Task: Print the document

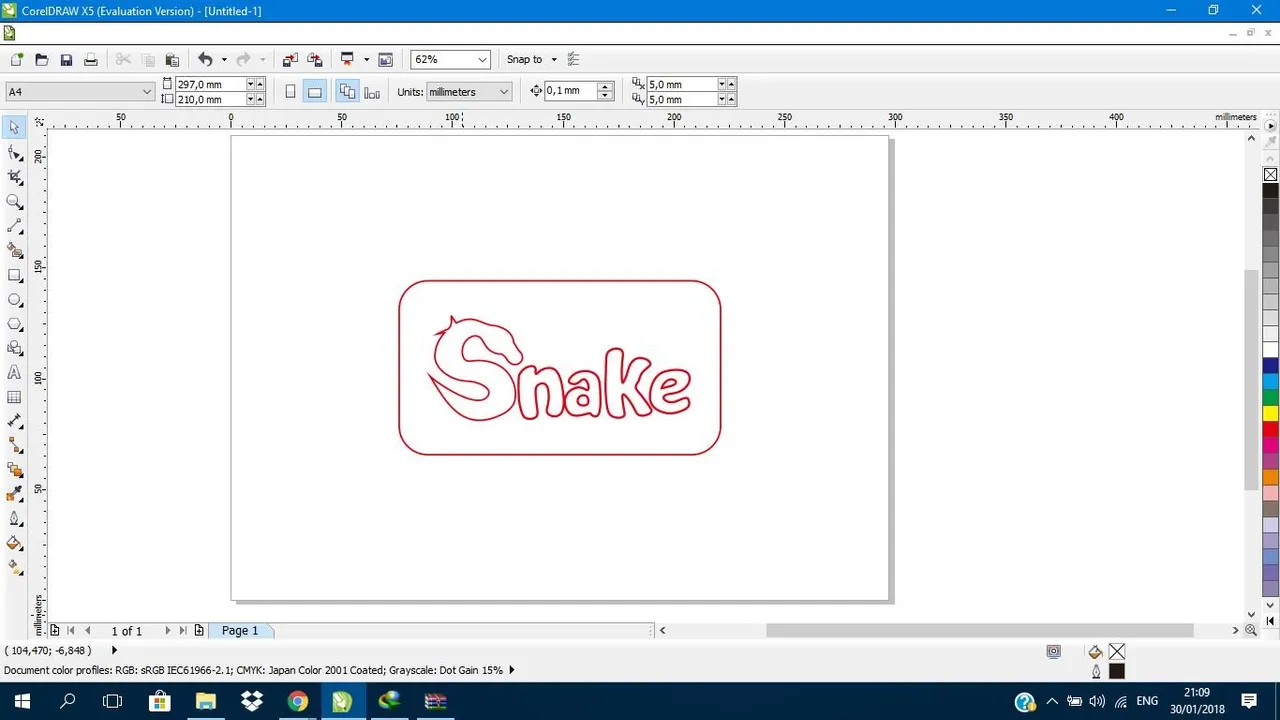Action: 90,60
